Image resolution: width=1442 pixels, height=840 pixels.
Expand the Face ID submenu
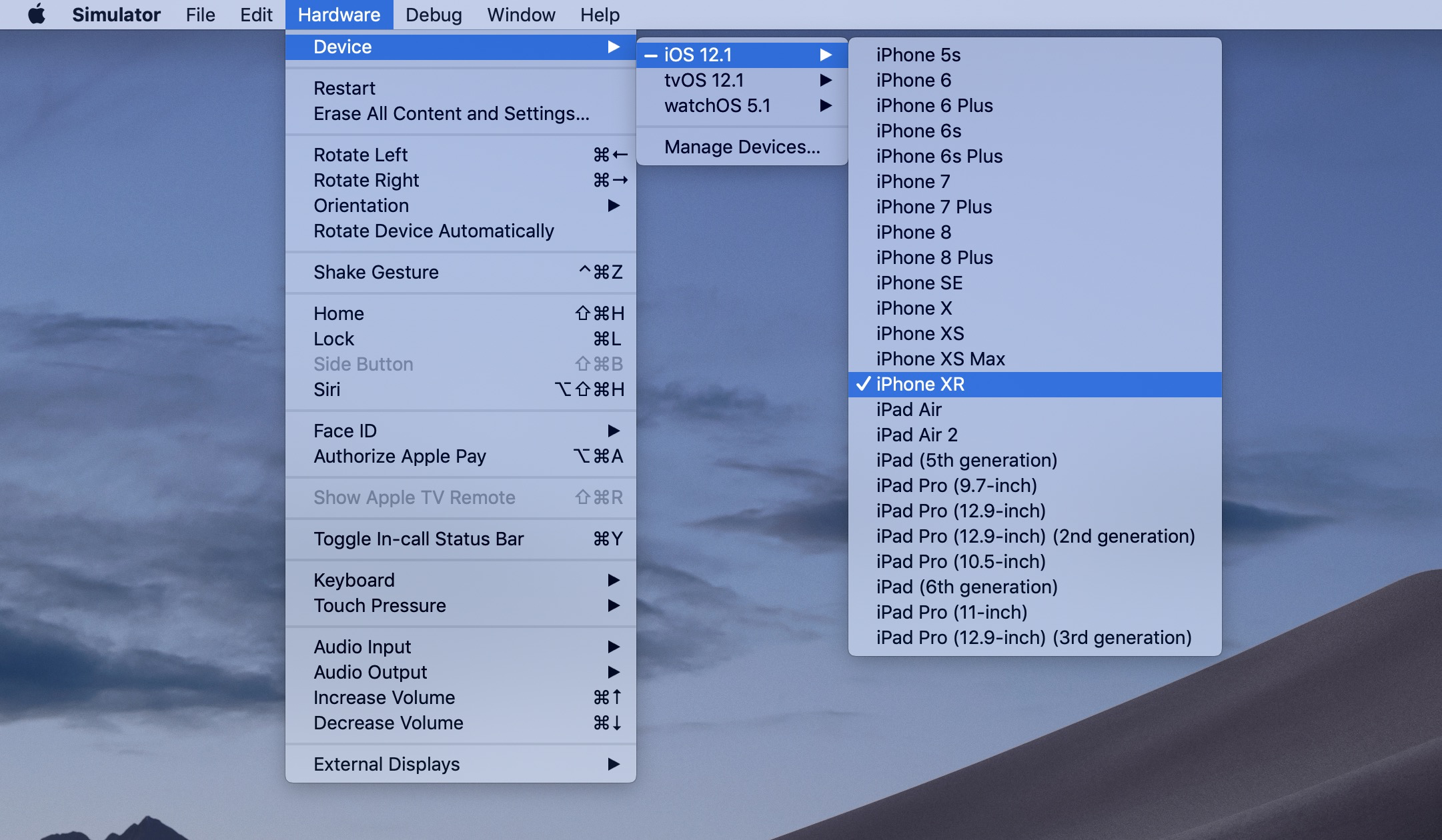tap(460, 431)
